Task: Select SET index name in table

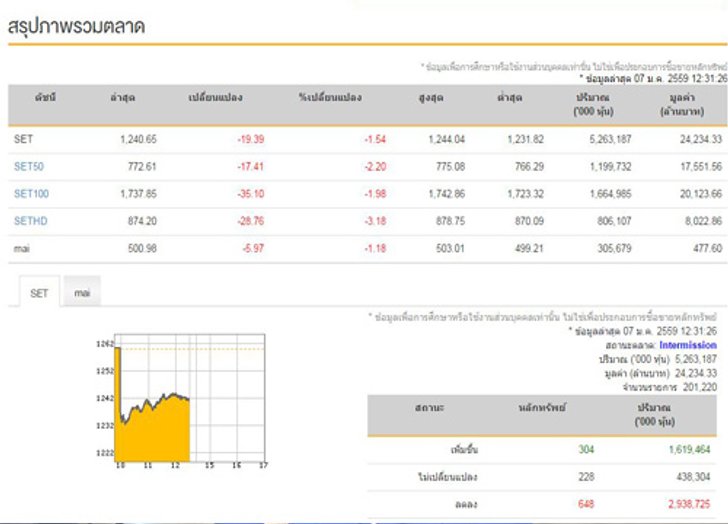Action: tap(23, 139)
